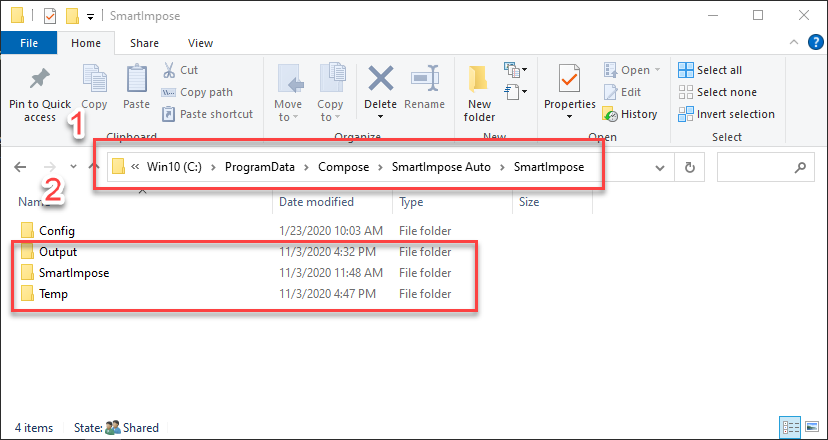
Task: Go back with the left arrow
Action: coord(20,167)
